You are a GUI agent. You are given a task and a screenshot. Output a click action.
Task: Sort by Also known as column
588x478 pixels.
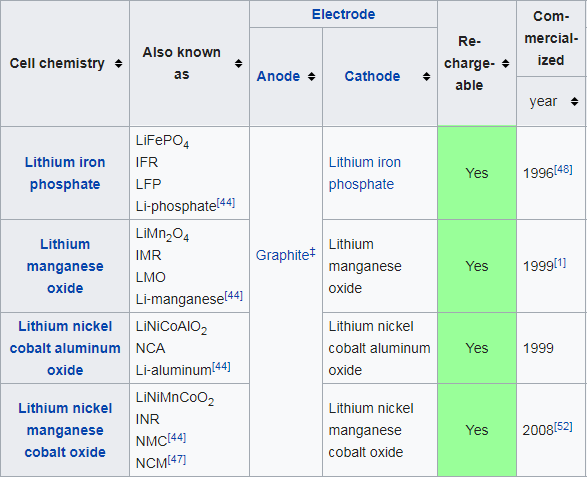(238, 64)
